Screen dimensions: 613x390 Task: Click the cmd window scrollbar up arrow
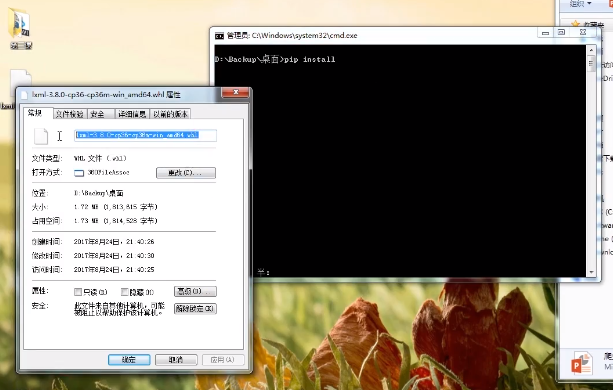(591, 50)
